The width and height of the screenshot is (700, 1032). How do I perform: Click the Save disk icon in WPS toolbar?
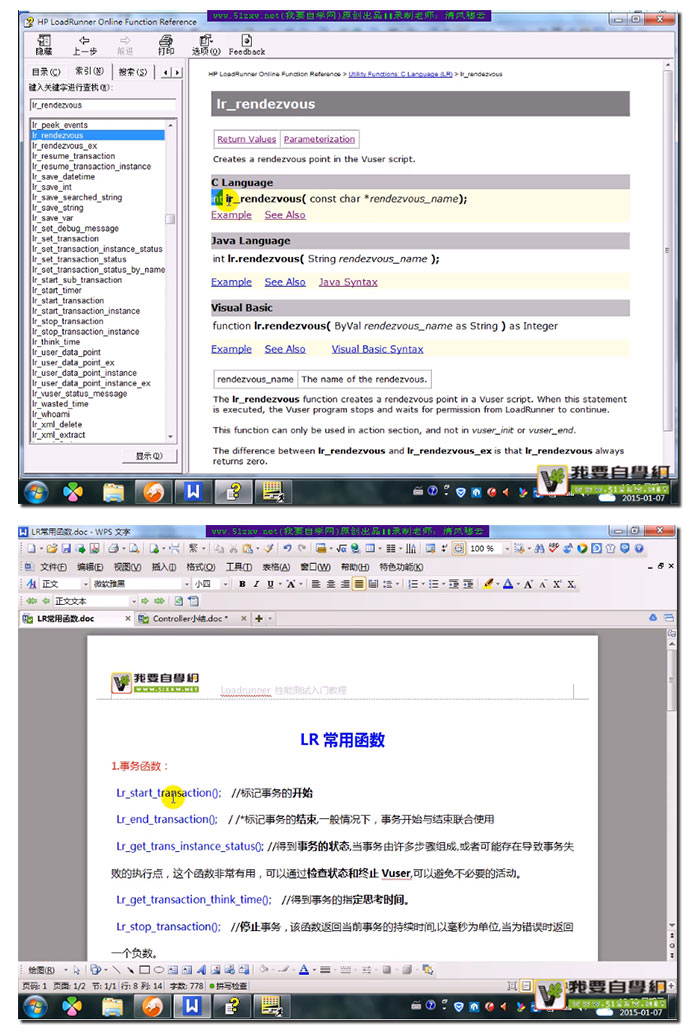coord(66,548)
